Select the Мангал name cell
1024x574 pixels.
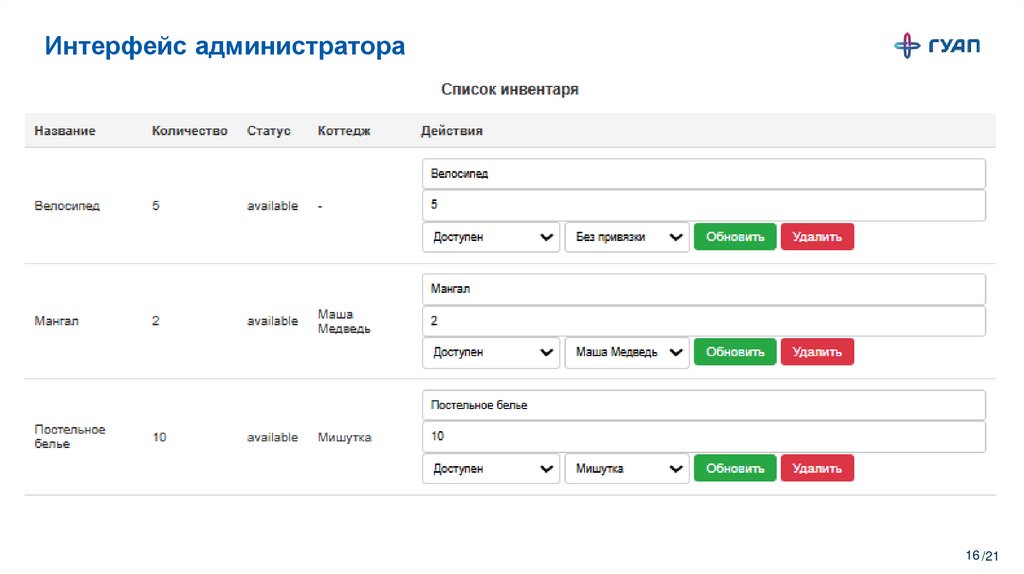click(56, 321)
